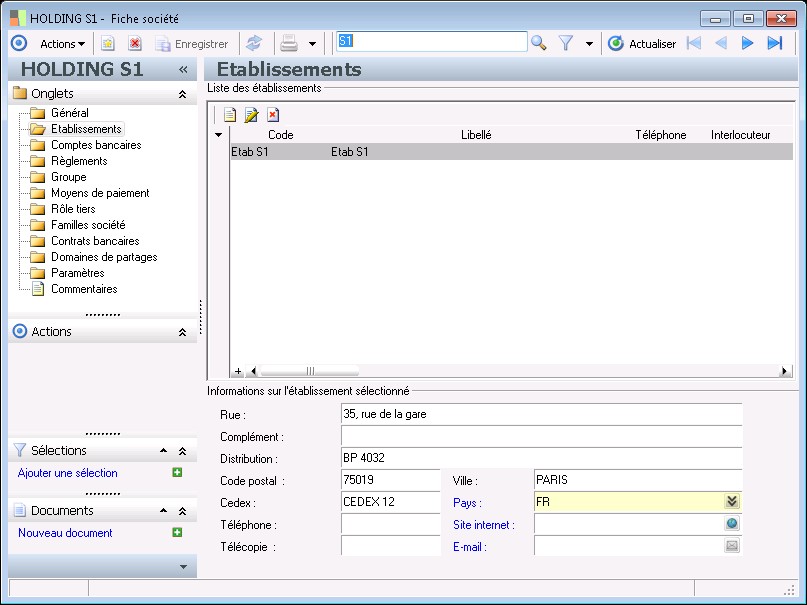This screenshot has width=807, height=605.
Task: Click into the Rue address field
Action: pos(540,414)
